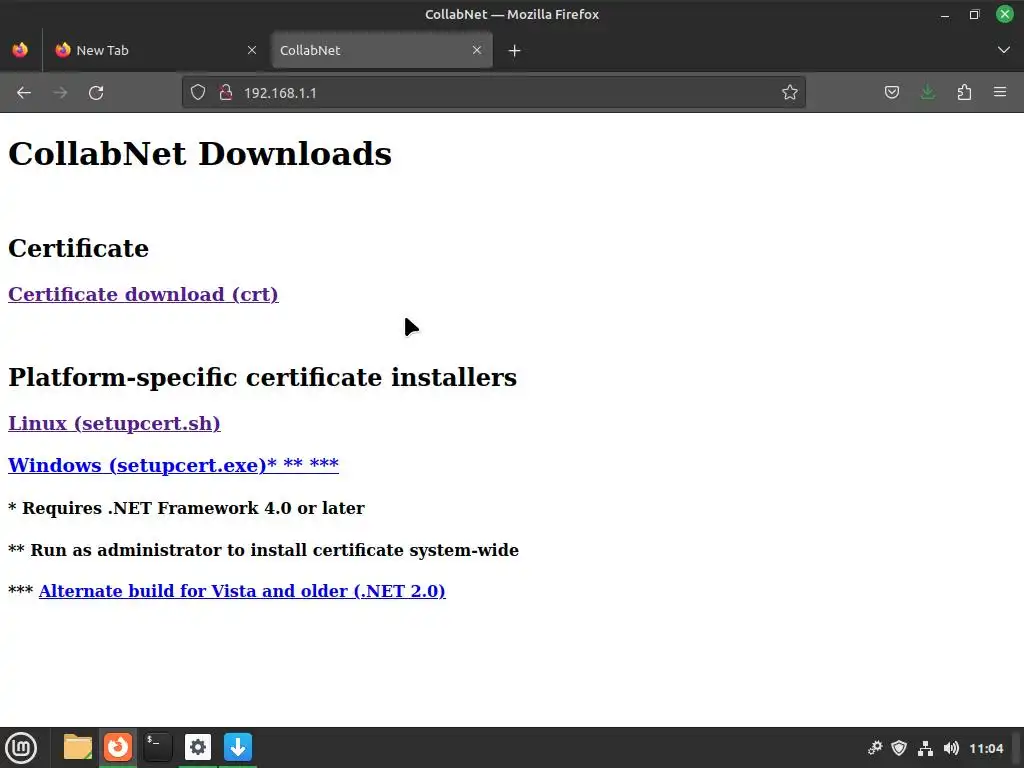Screen dimensions: 1024x768
Task: Click the 'Certificate' section heading
Action: tap(78, 249)
